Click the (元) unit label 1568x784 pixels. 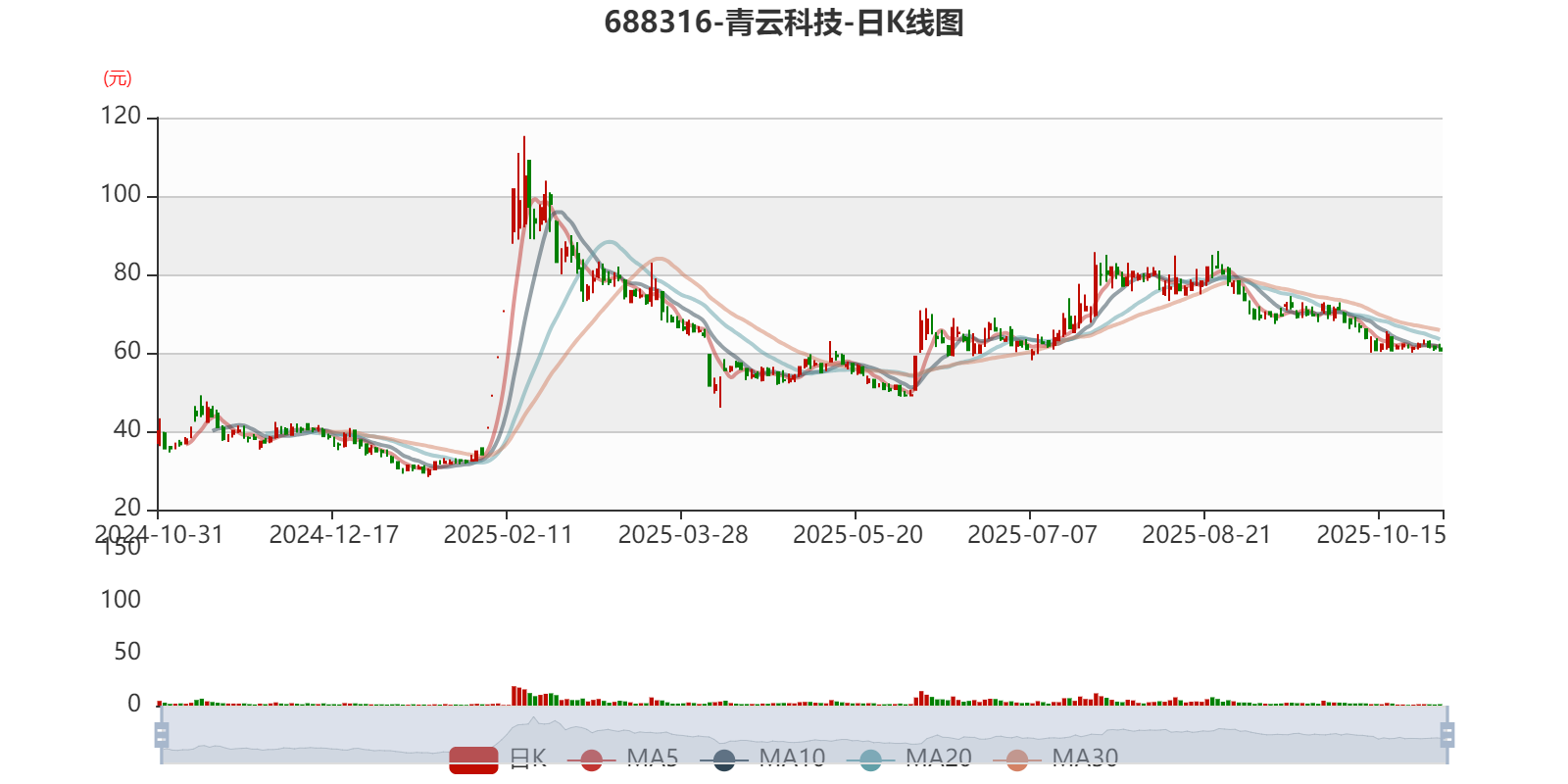(x=118, y=78)
